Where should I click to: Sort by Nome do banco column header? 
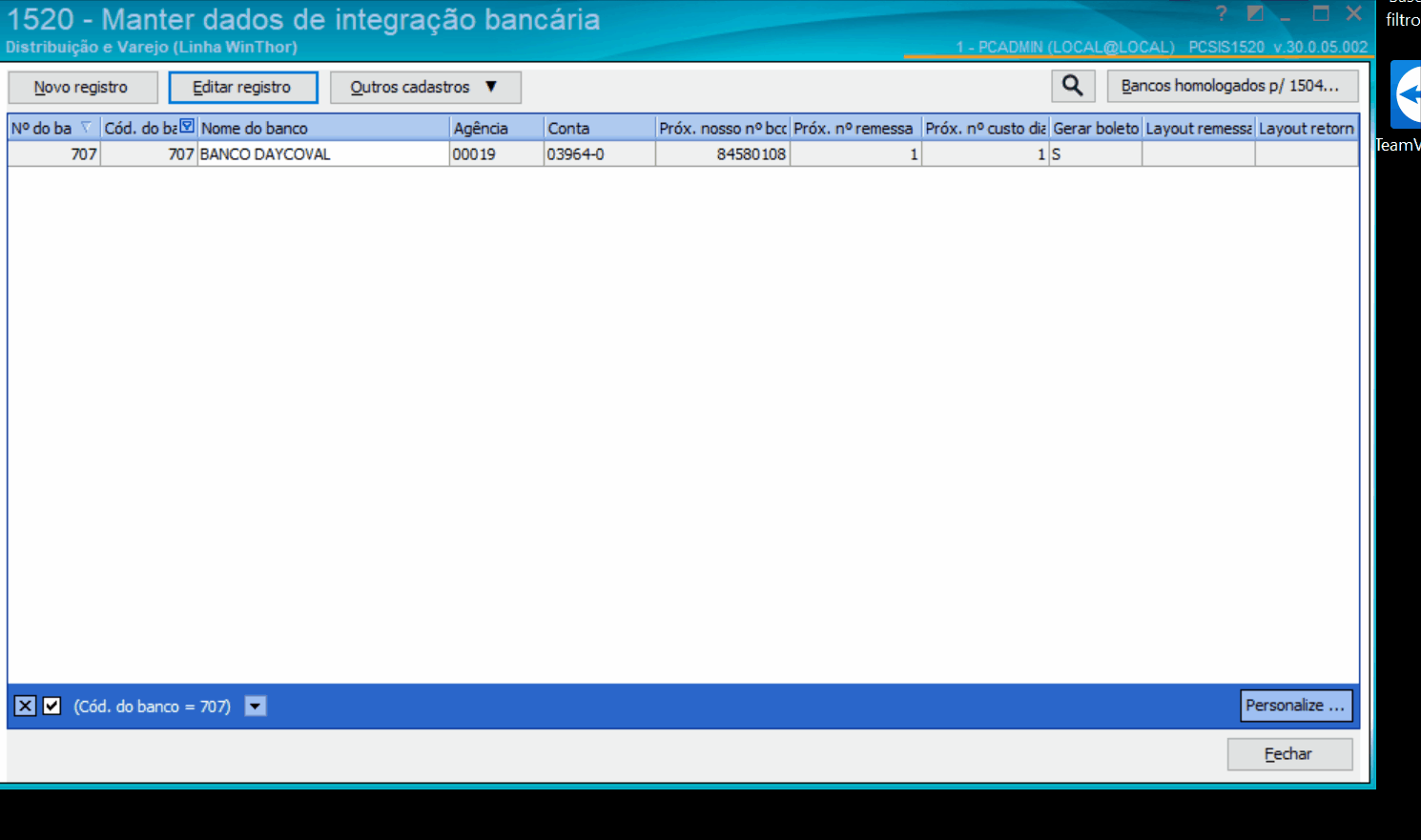(323, 128)
